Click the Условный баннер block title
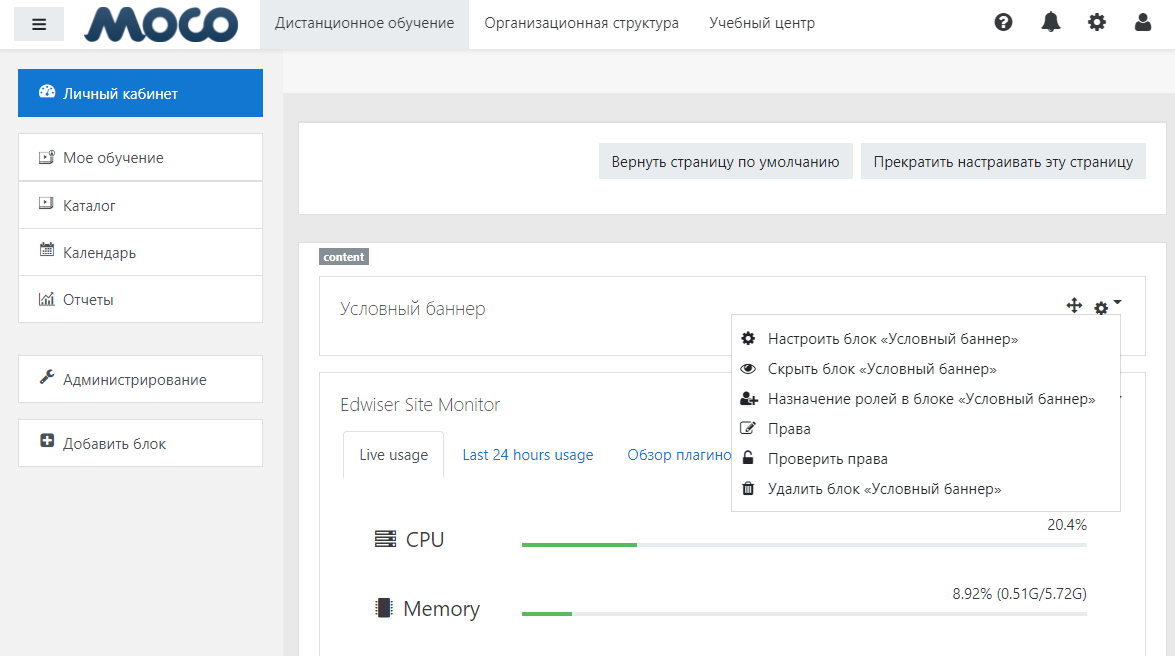 pos(413,308)
